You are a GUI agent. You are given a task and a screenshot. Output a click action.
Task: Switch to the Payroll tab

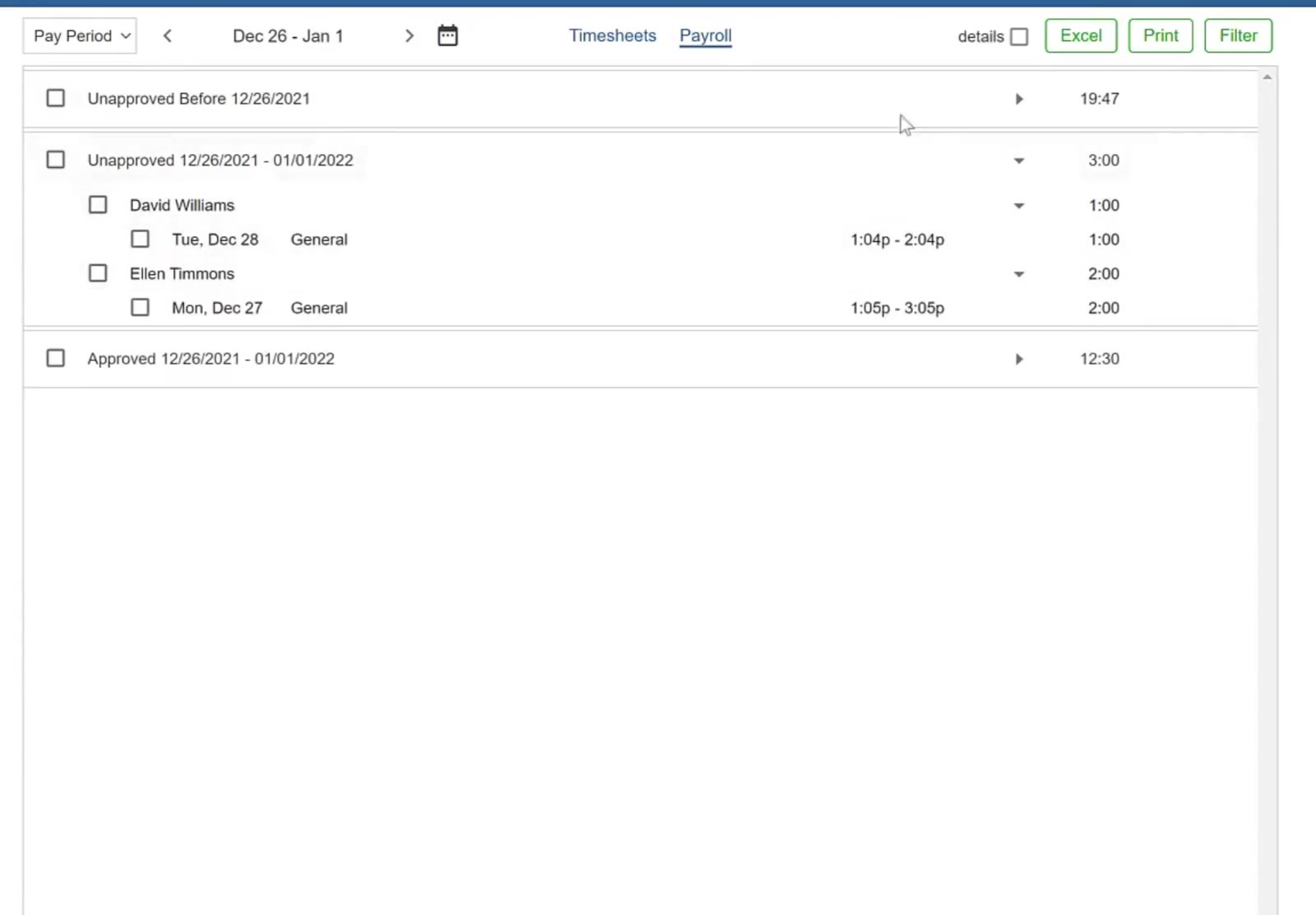point(706,35)
